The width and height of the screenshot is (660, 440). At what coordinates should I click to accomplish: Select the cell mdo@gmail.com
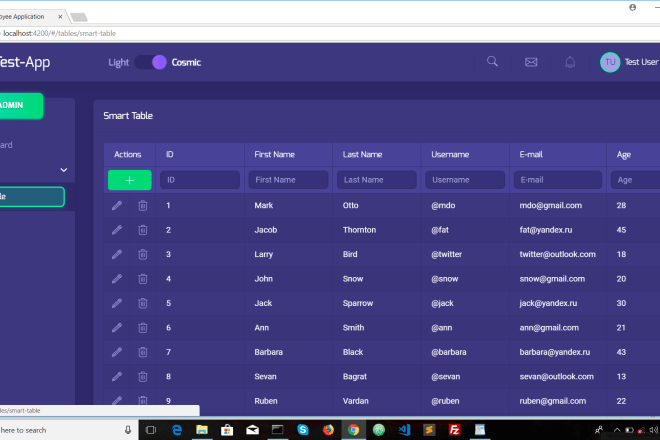pyautogui.click(x=551, y=205)
